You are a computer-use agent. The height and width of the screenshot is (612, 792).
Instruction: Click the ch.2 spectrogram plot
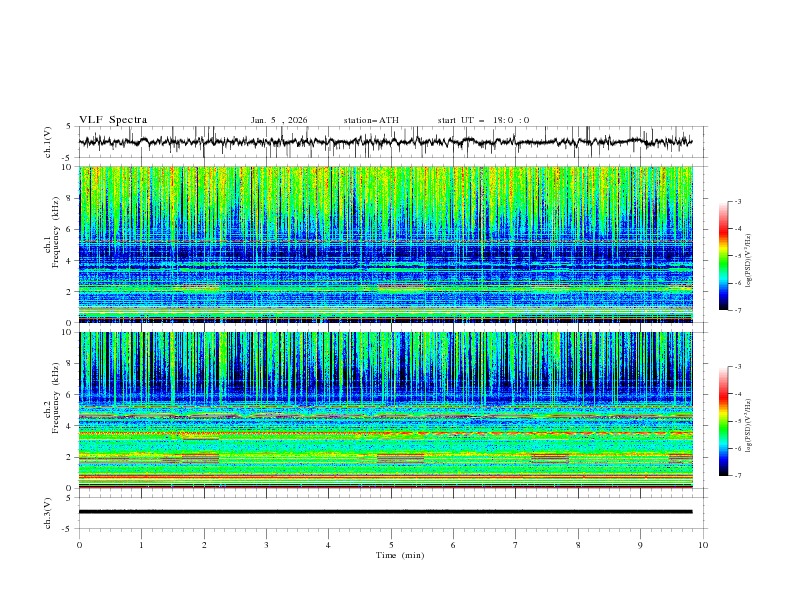point(386,410)
